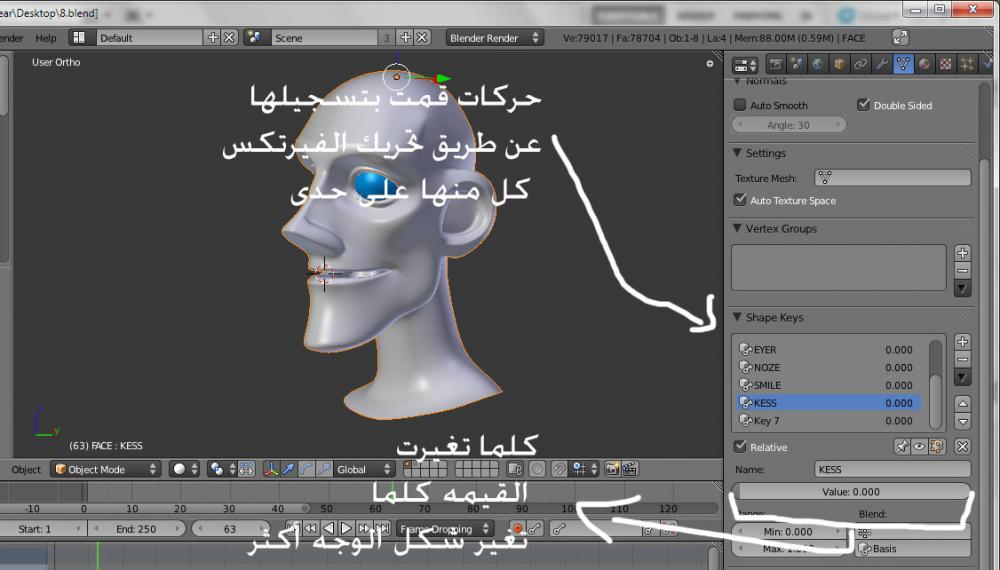Select the Key 7 shape key
1000x570 pixels.
(x=827, y=421)
